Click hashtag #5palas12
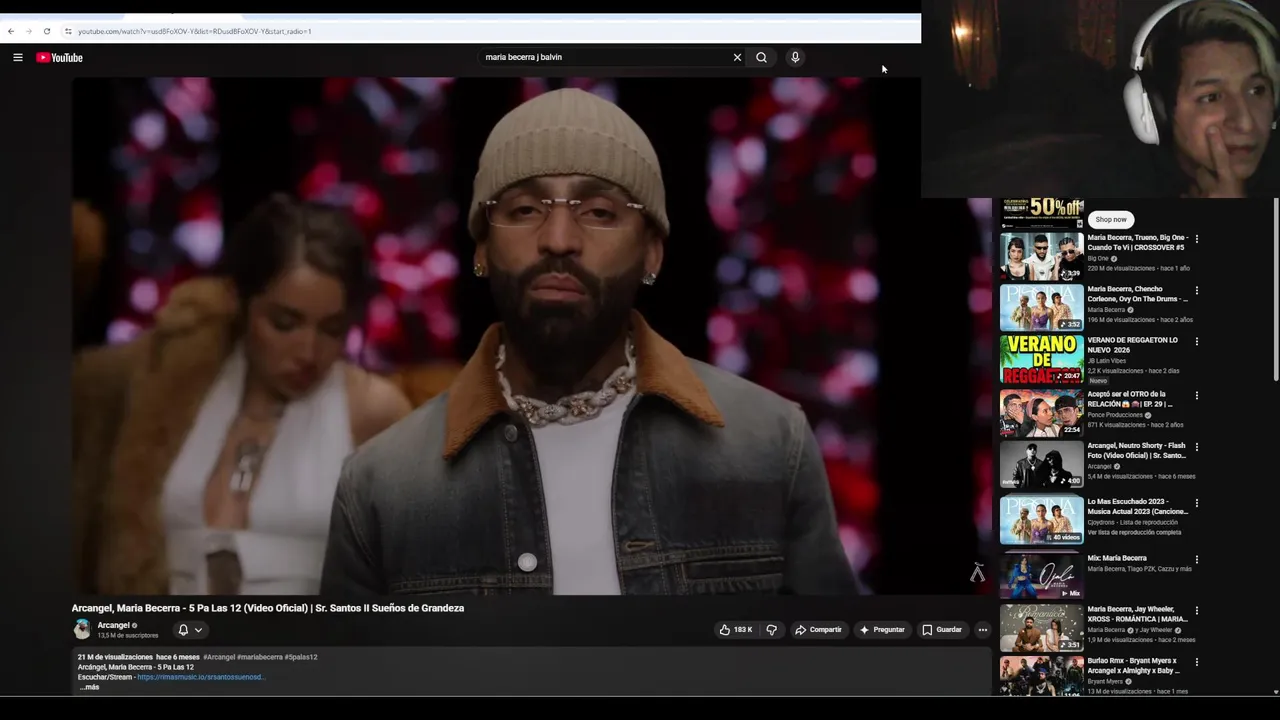This screenshot has width=1280, height=720. (301, 657)
